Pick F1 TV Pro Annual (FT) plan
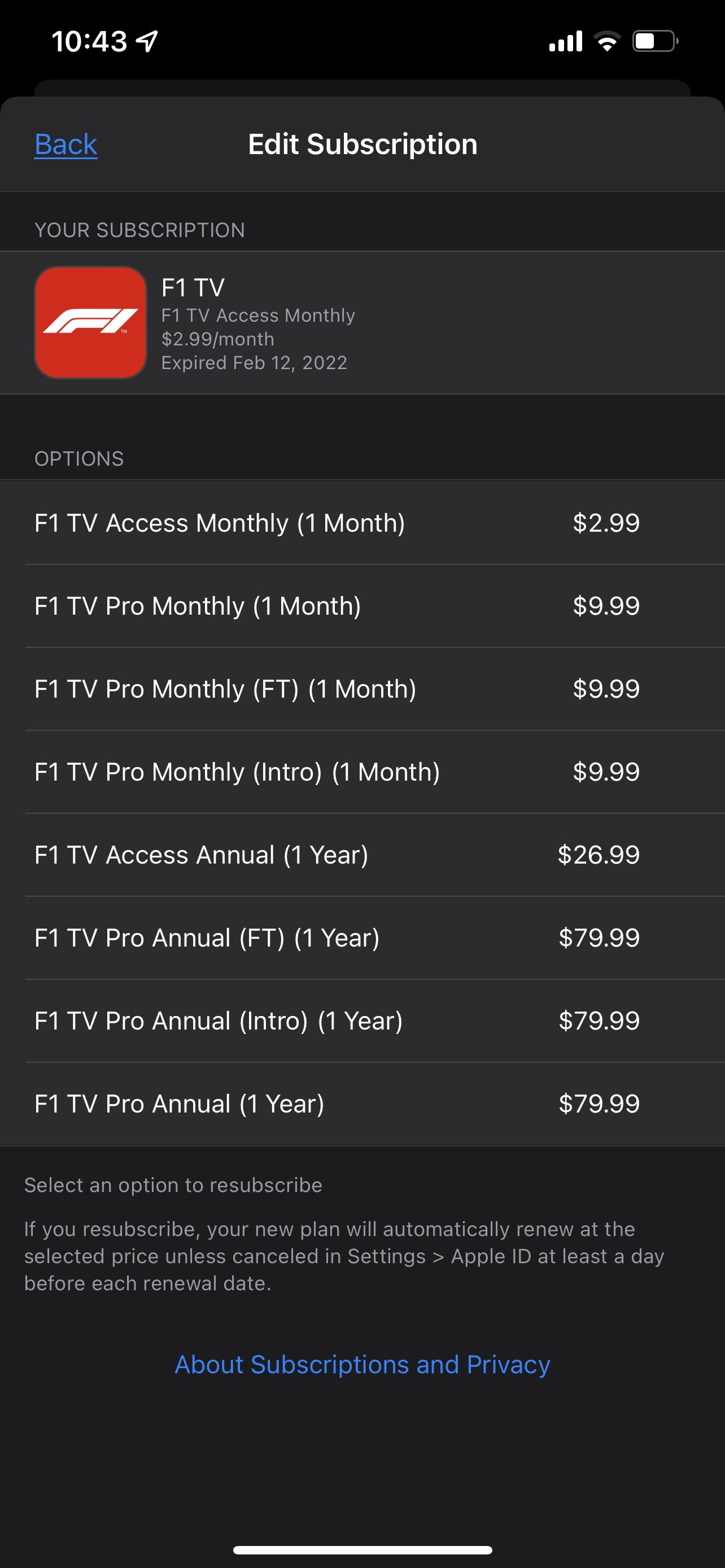 click(x=207, y=938)
